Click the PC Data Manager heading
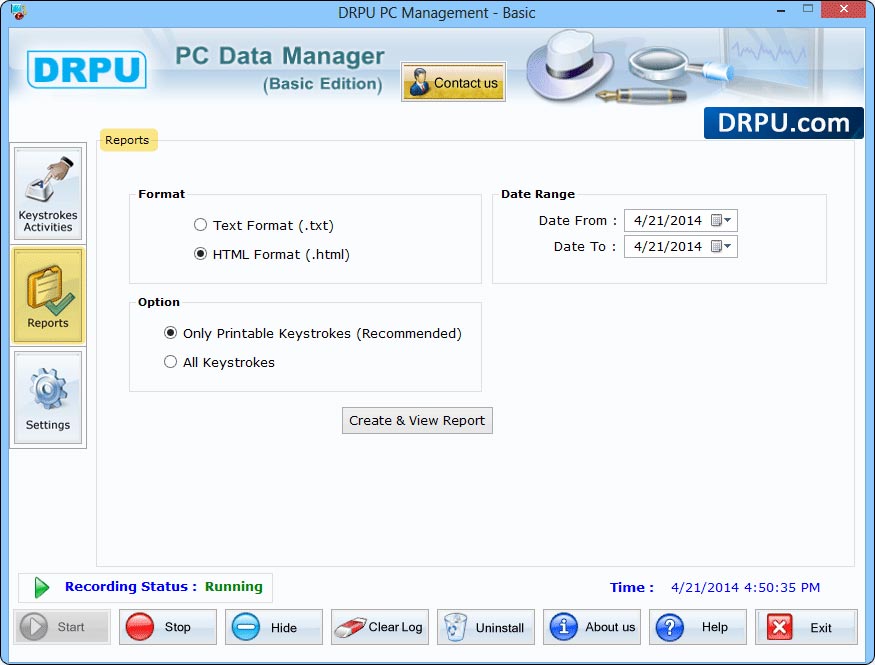Viewport: 875px width, 665px height. click(x=280, y=56)
